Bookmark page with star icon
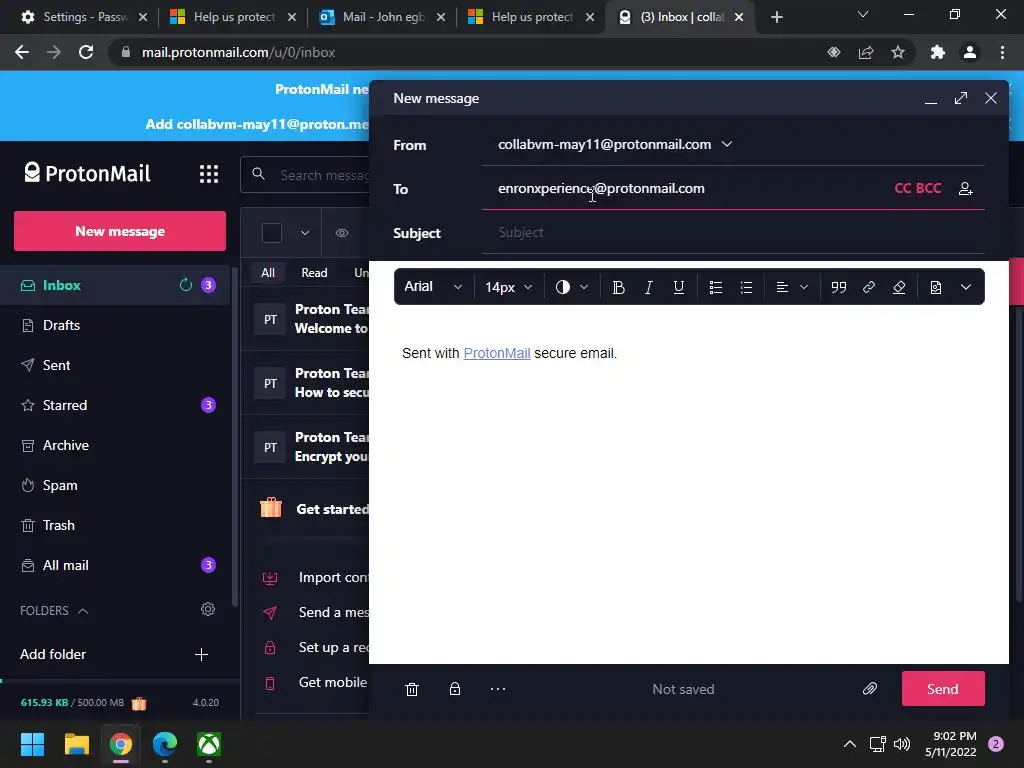The width and height of the screenshot is (1024, 768). pos(898,52)
